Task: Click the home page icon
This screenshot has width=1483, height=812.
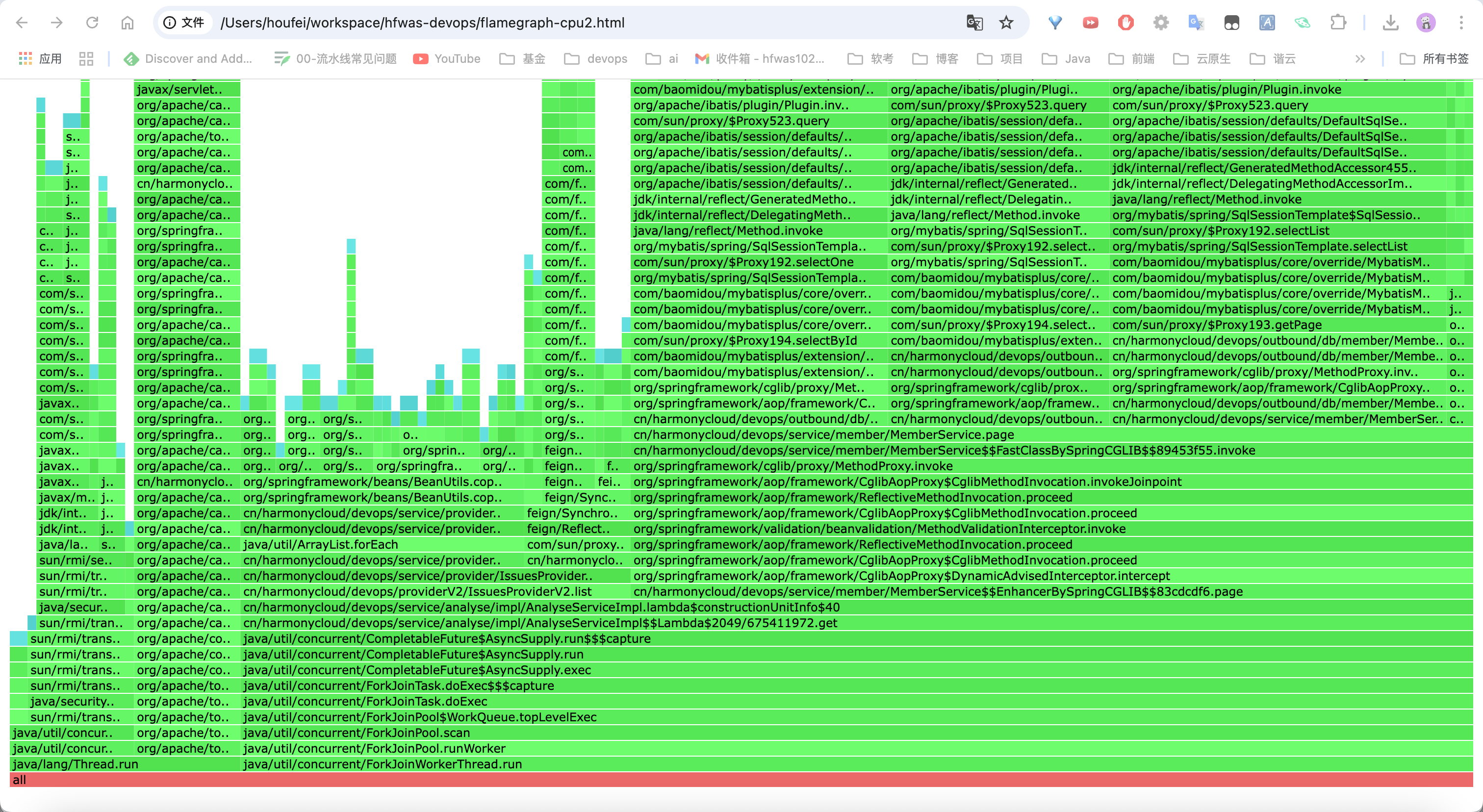Action: [x=127, y=23]
